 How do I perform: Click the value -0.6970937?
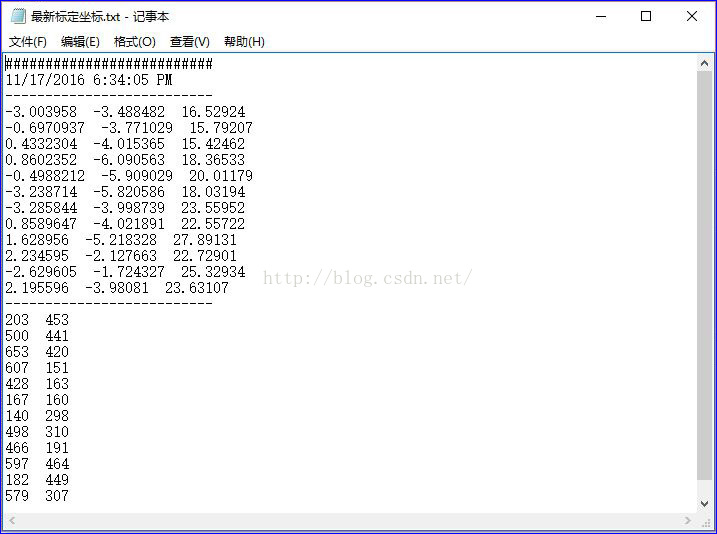(45, 128)
